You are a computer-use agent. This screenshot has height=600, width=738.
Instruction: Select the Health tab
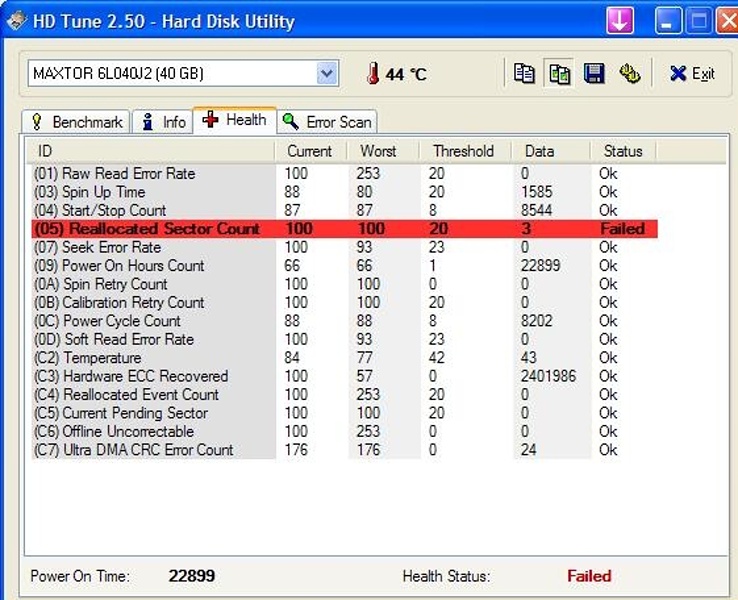tap(235, 120)
